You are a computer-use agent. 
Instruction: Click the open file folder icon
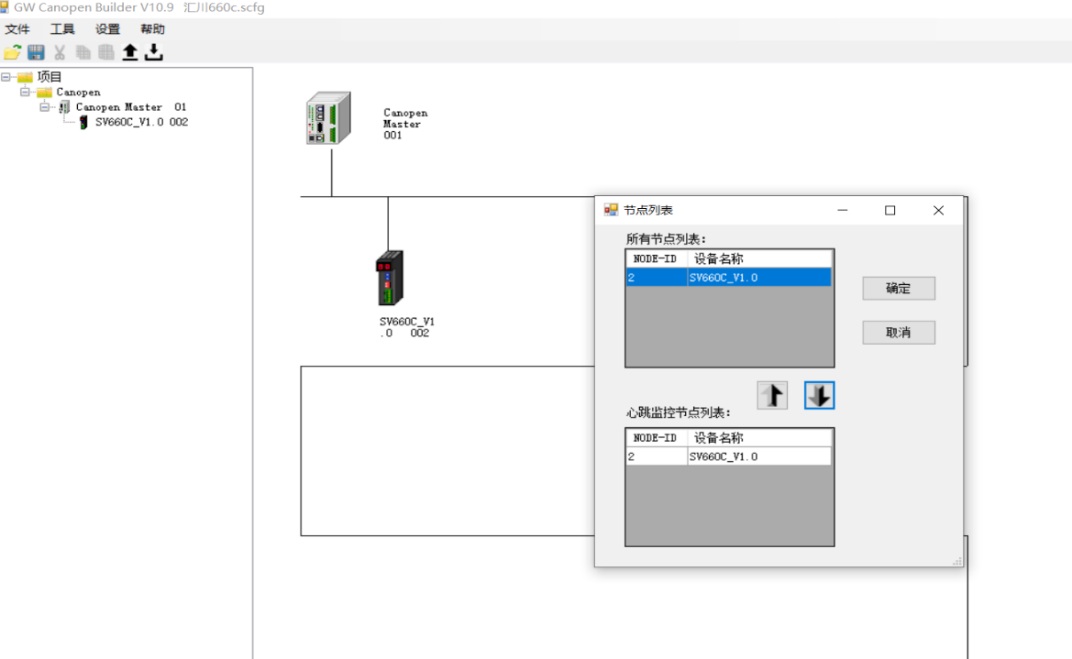12,52
